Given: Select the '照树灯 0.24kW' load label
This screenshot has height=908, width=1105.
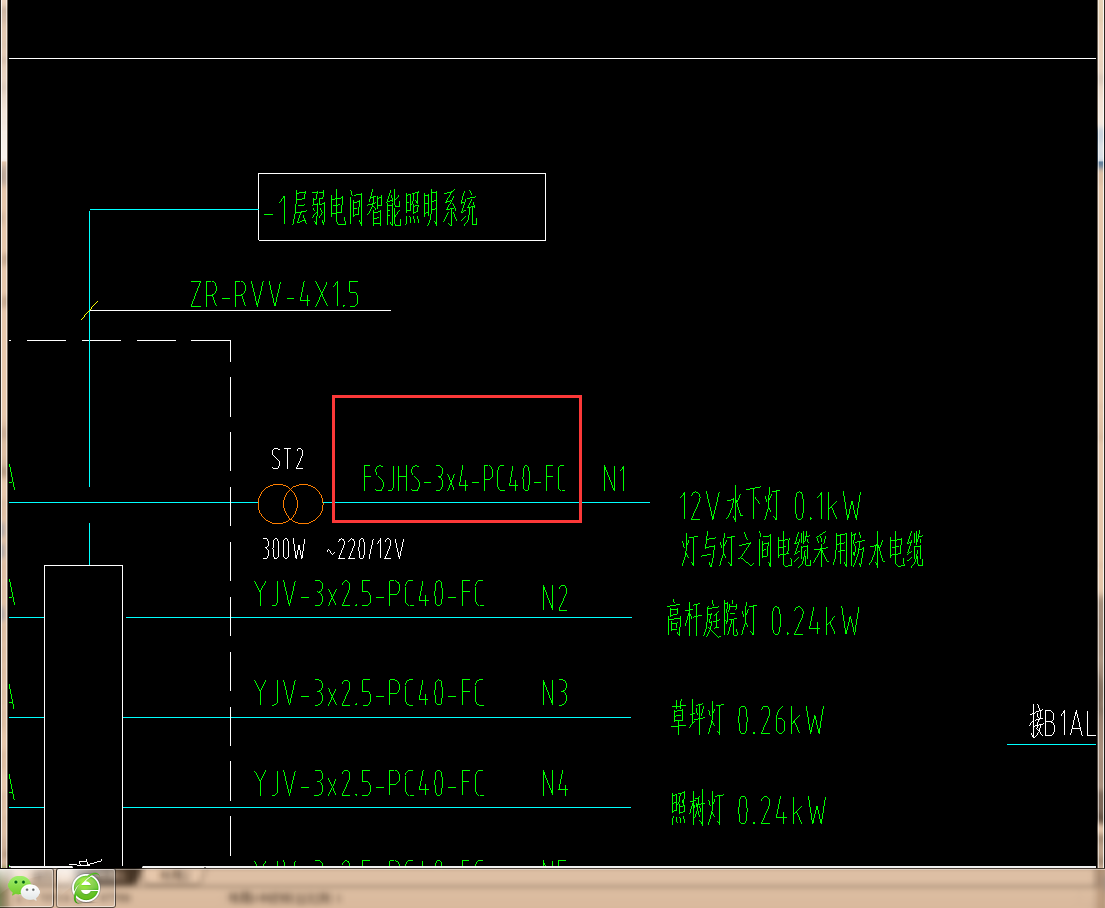Looking at the screenshot, I should coord(748,809).
